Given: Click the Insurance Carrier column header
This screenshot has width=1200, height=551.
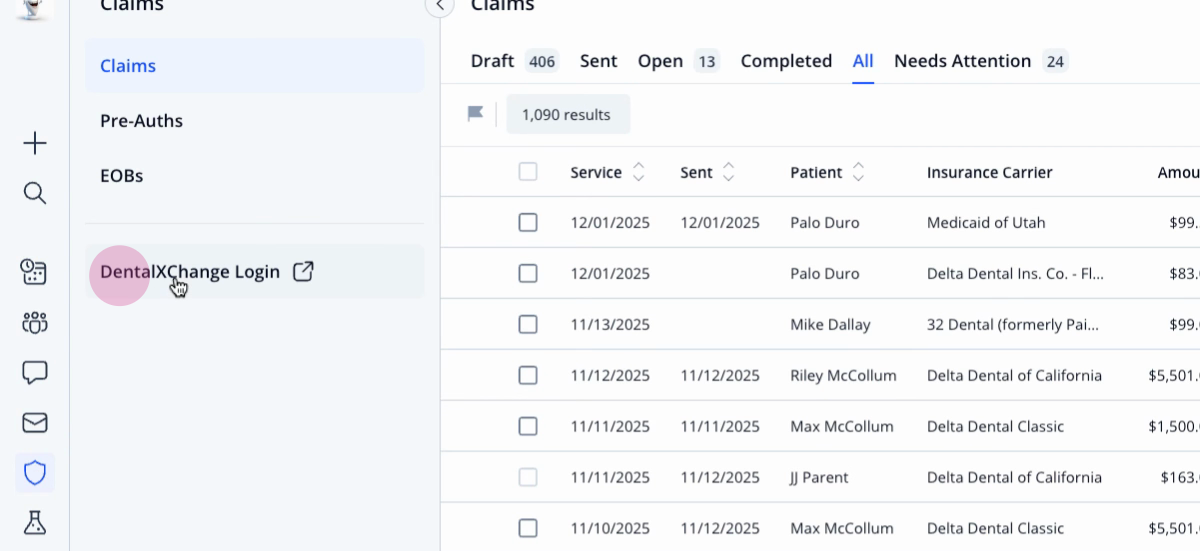Looking at the screenshot, I should pos(989,172).
